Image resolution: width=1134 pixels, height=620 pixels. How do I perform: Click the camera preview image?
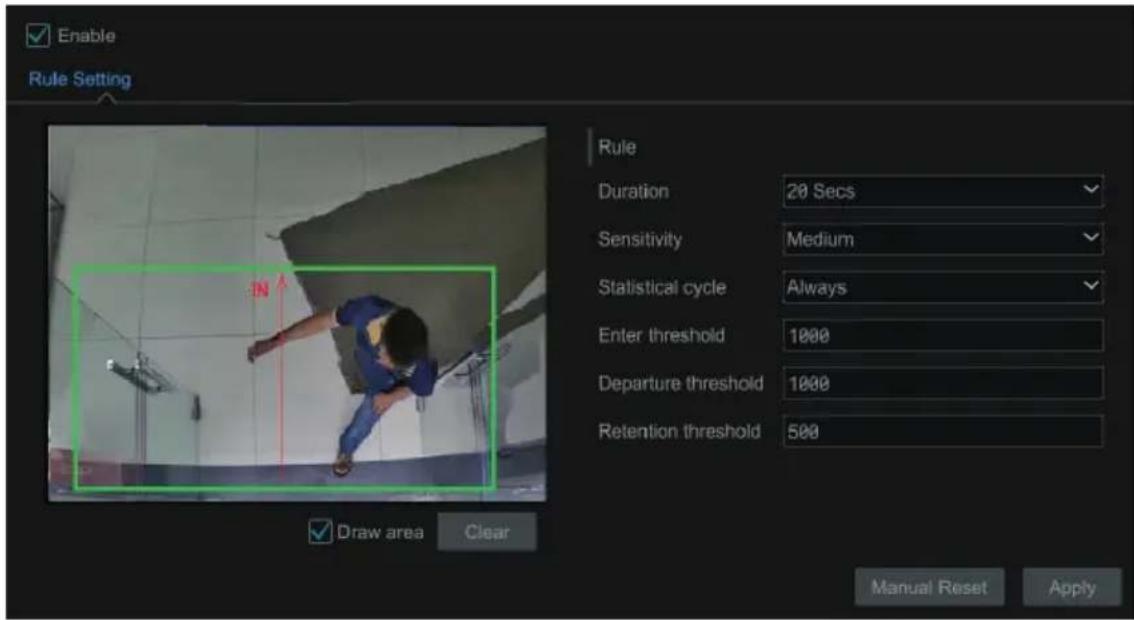click(x=297, y=313)
